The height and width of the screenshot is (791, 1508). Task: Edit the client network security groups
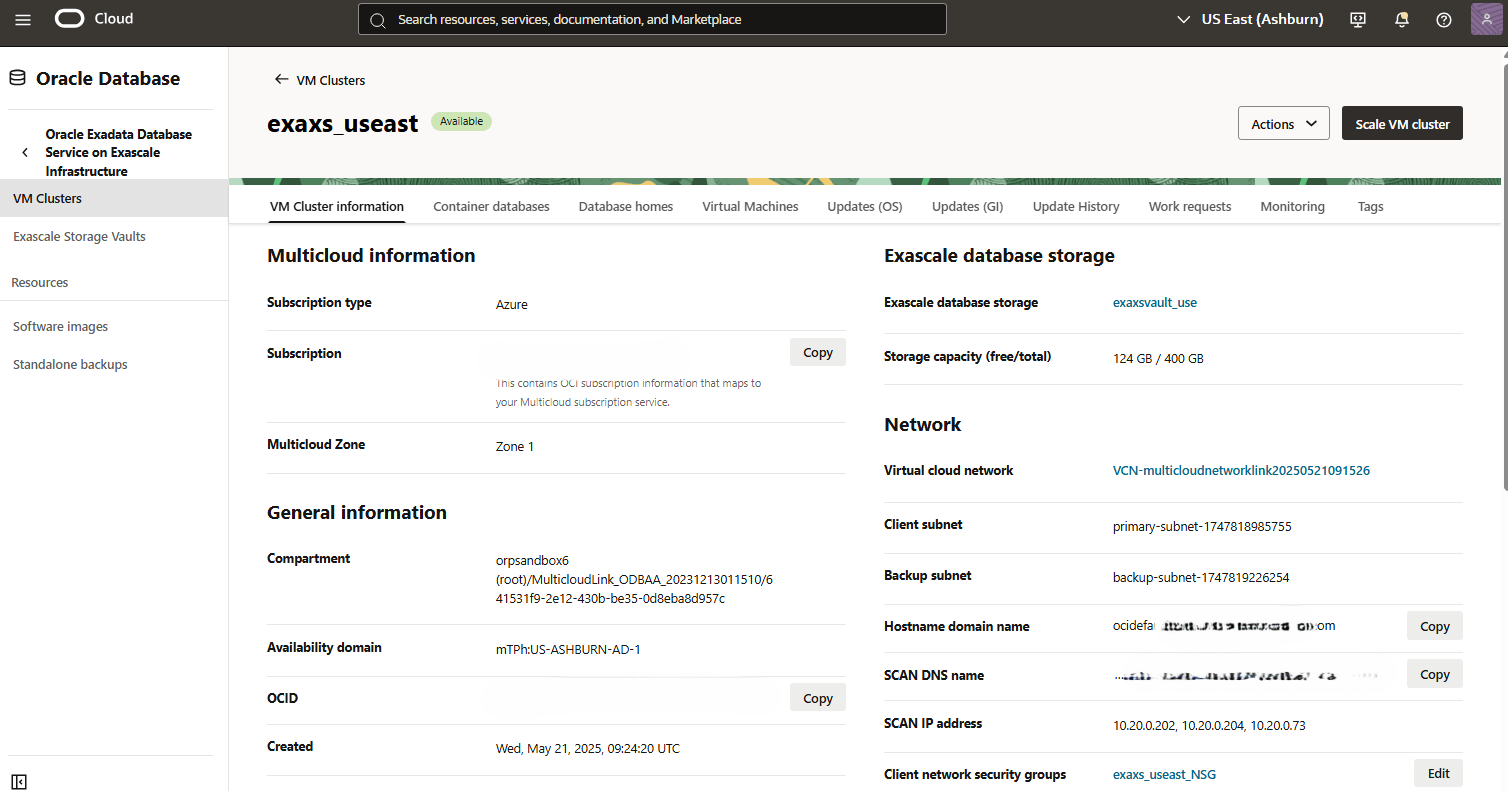point(1438,773)
